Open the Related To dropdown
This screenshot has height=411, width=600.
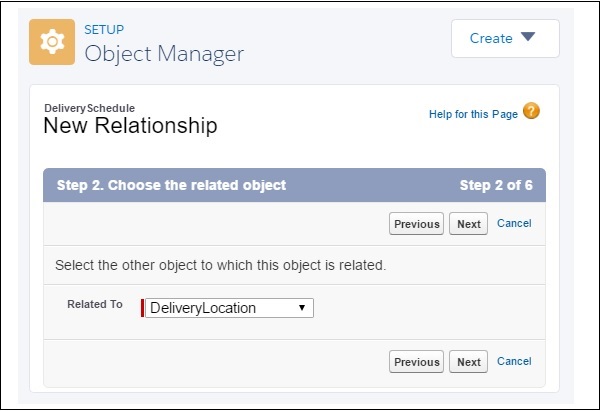click(230, 308)
